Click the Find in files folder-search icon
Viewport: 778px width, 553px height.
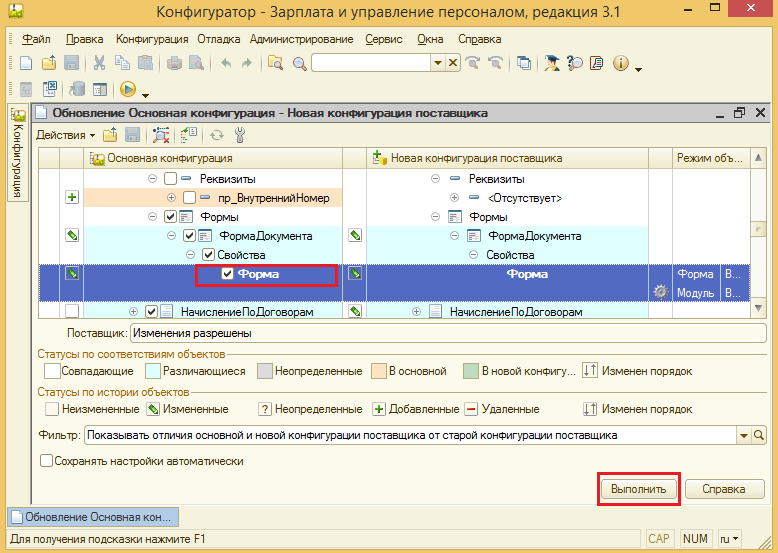click(x=275, y=63)
